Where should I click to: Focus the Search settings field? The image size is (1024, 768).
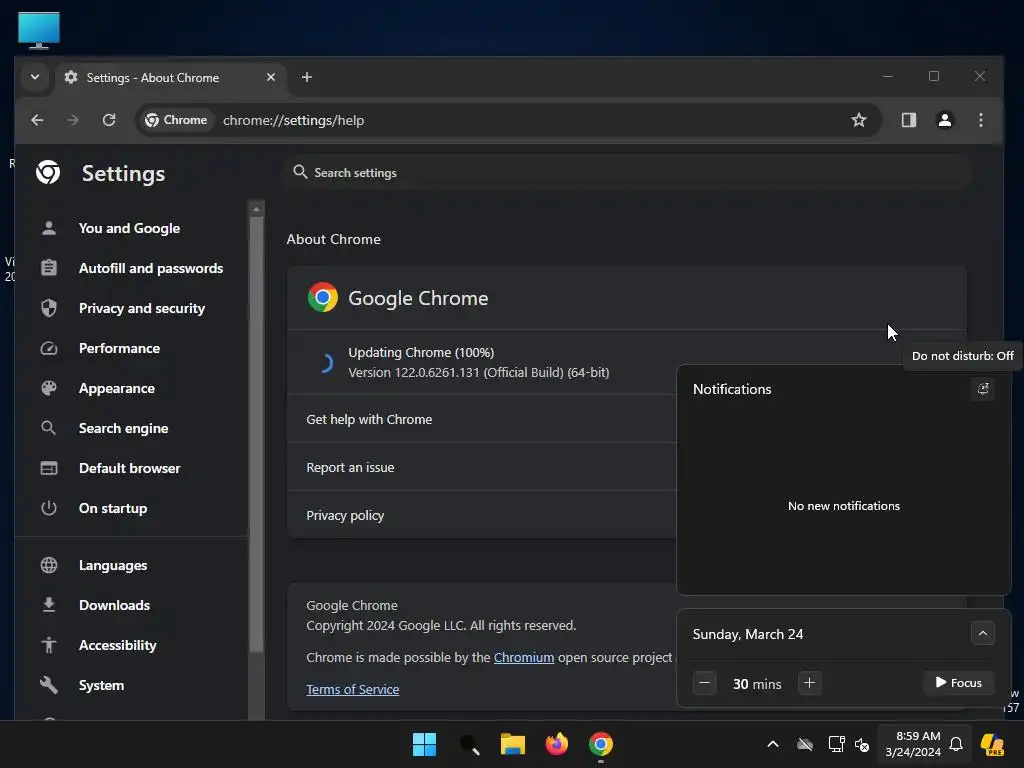tap(627, 172)
